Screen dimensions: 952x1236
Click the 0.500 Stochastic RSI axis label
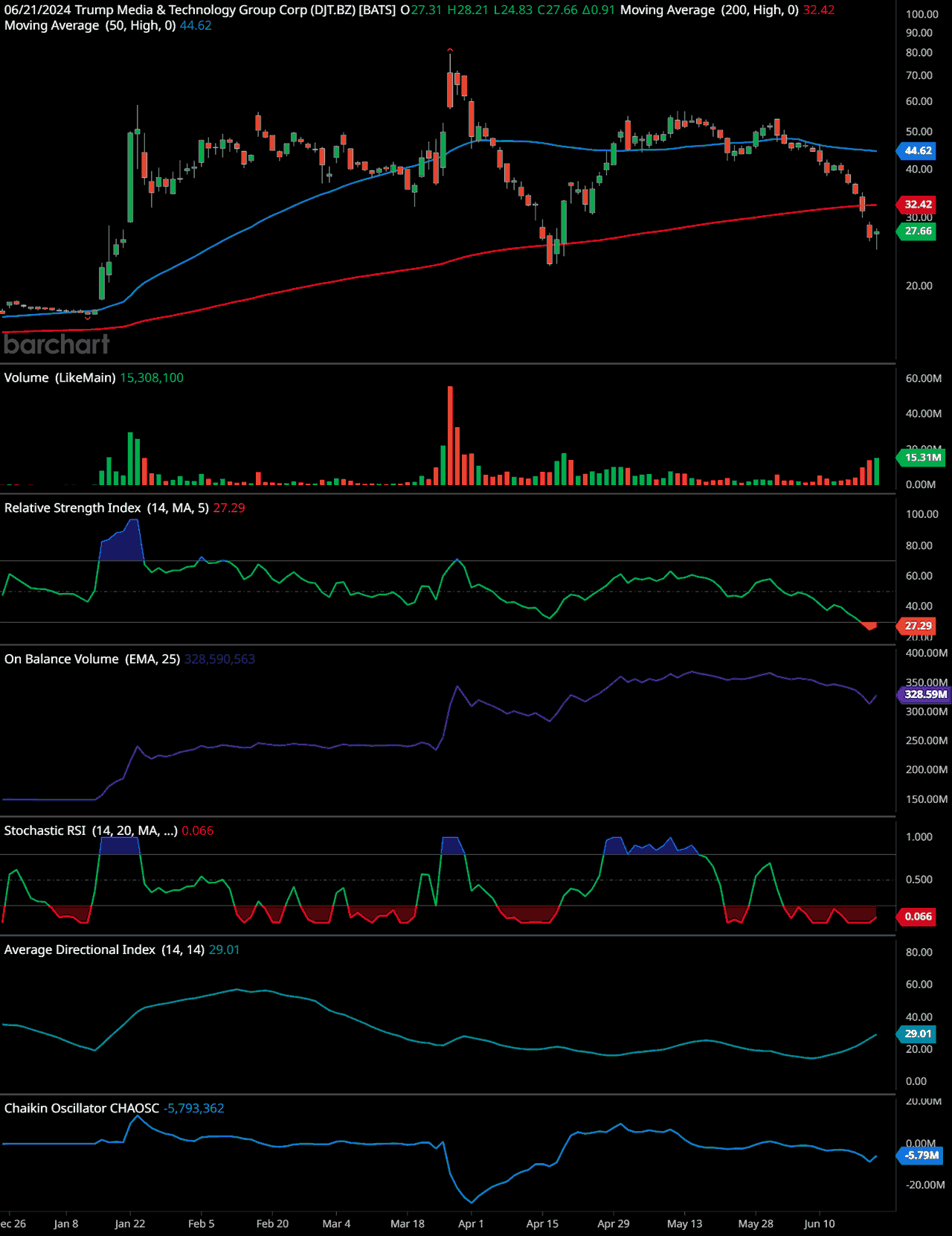pos(919,879)
